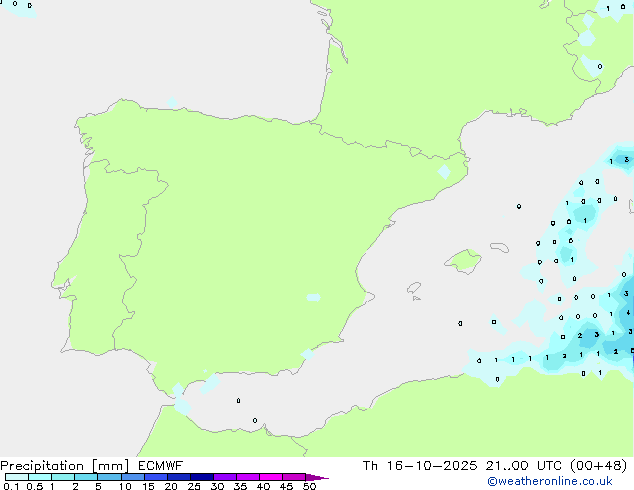This screenshot has width=634, height=490.
Task: Click the Menorca island outline on the map
Action: 499,247
